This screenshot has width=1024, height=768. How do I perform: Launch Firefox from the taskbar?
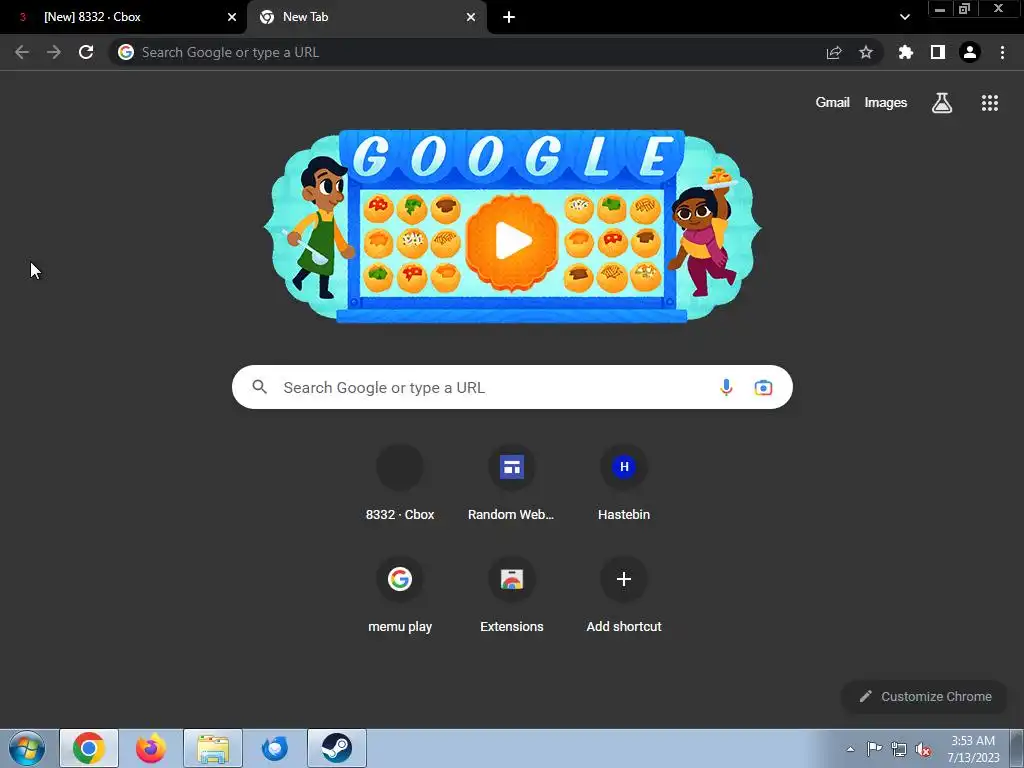click(151, 748)
